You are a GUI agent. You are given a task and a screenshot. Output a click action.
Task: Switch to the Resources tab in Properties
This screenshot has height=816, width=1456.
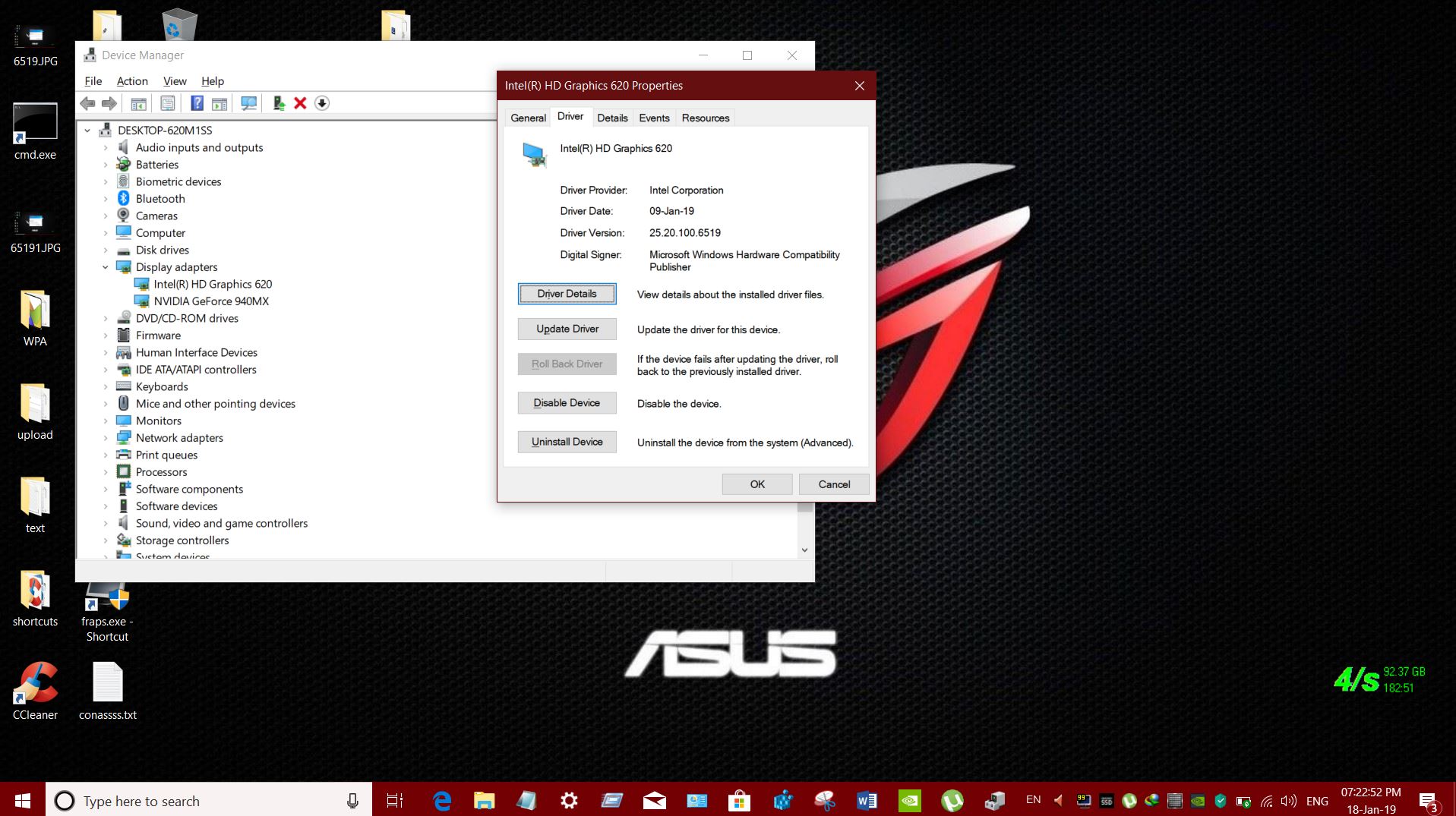706,118
